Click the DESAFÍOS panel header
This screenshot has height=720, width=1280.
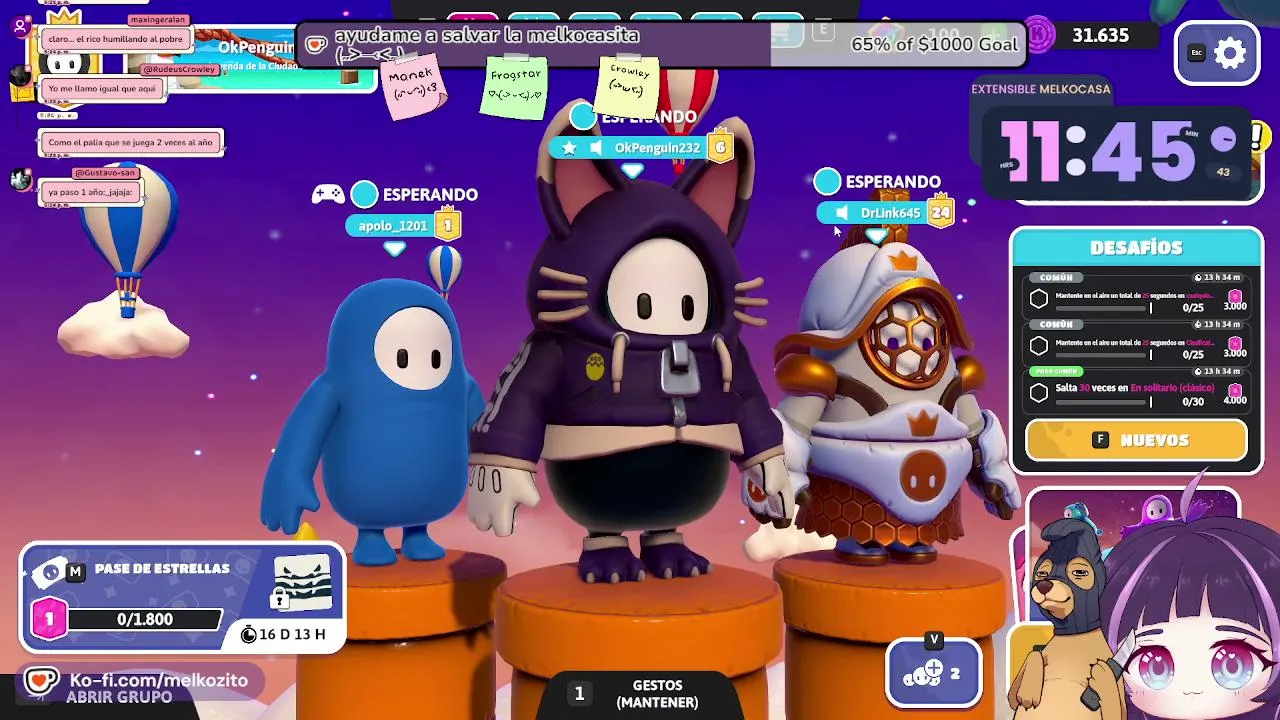(x=1136, y=248)
